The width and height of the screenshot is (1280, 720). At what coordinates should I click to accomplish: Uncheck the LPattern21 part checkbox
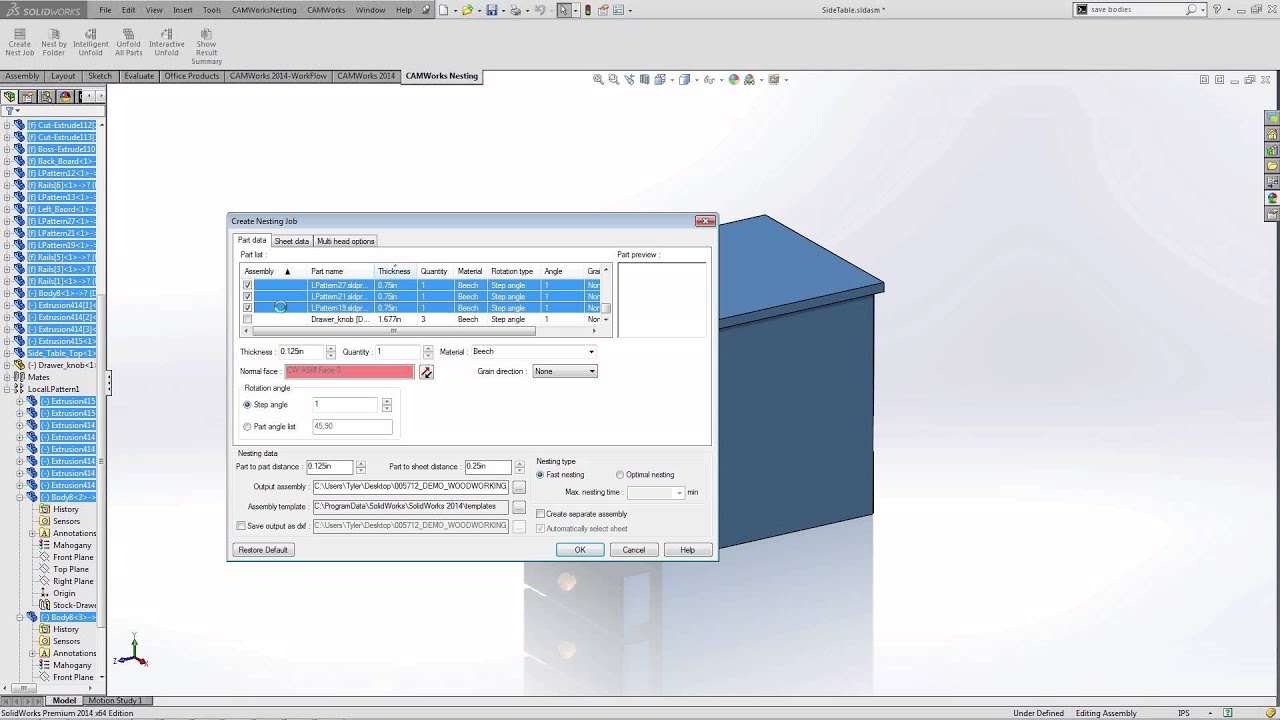point(247,297)
